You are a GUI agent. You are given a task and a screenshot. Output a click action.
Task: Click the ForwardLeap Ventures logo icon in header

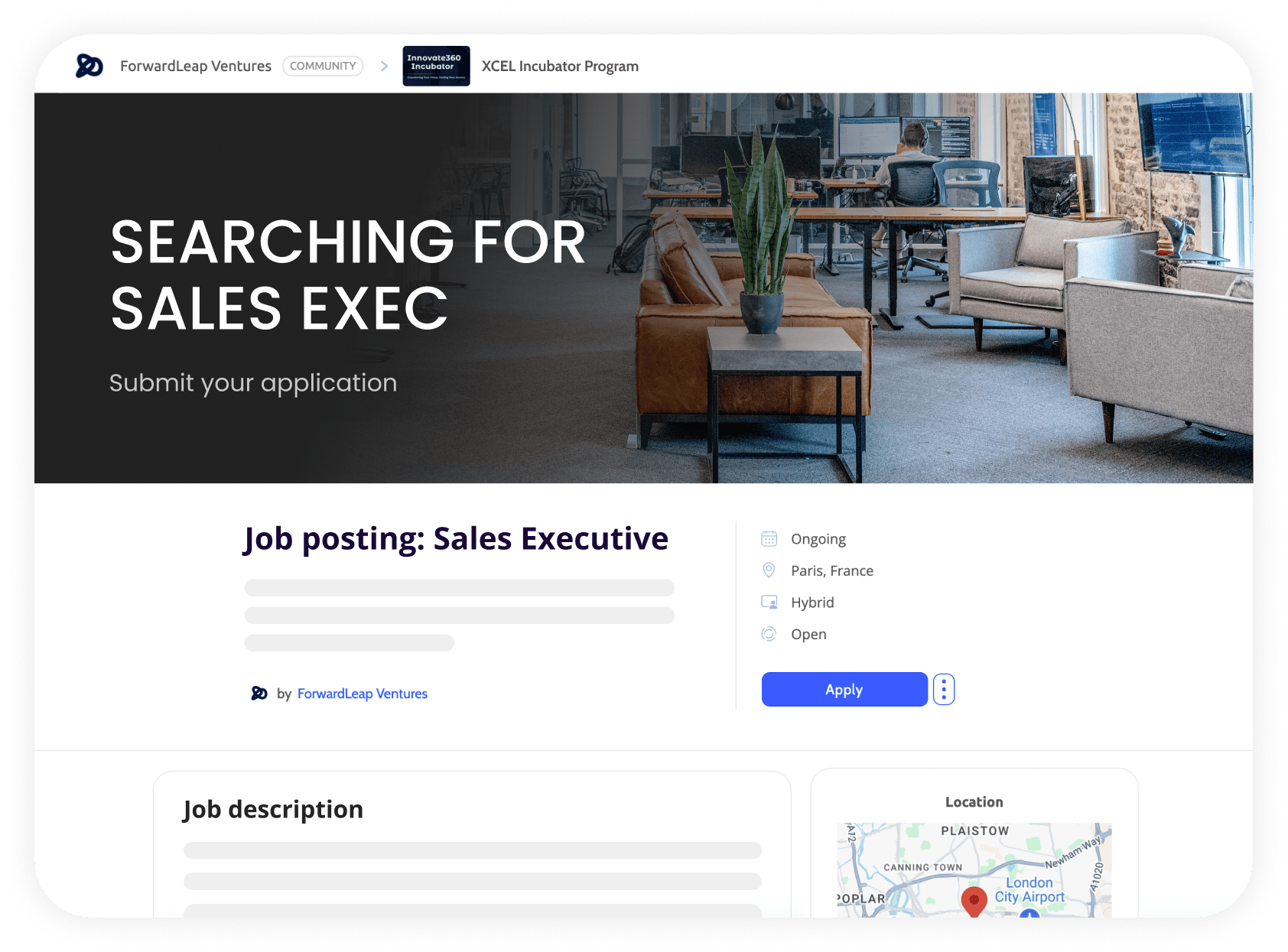[x=89, y=66]
